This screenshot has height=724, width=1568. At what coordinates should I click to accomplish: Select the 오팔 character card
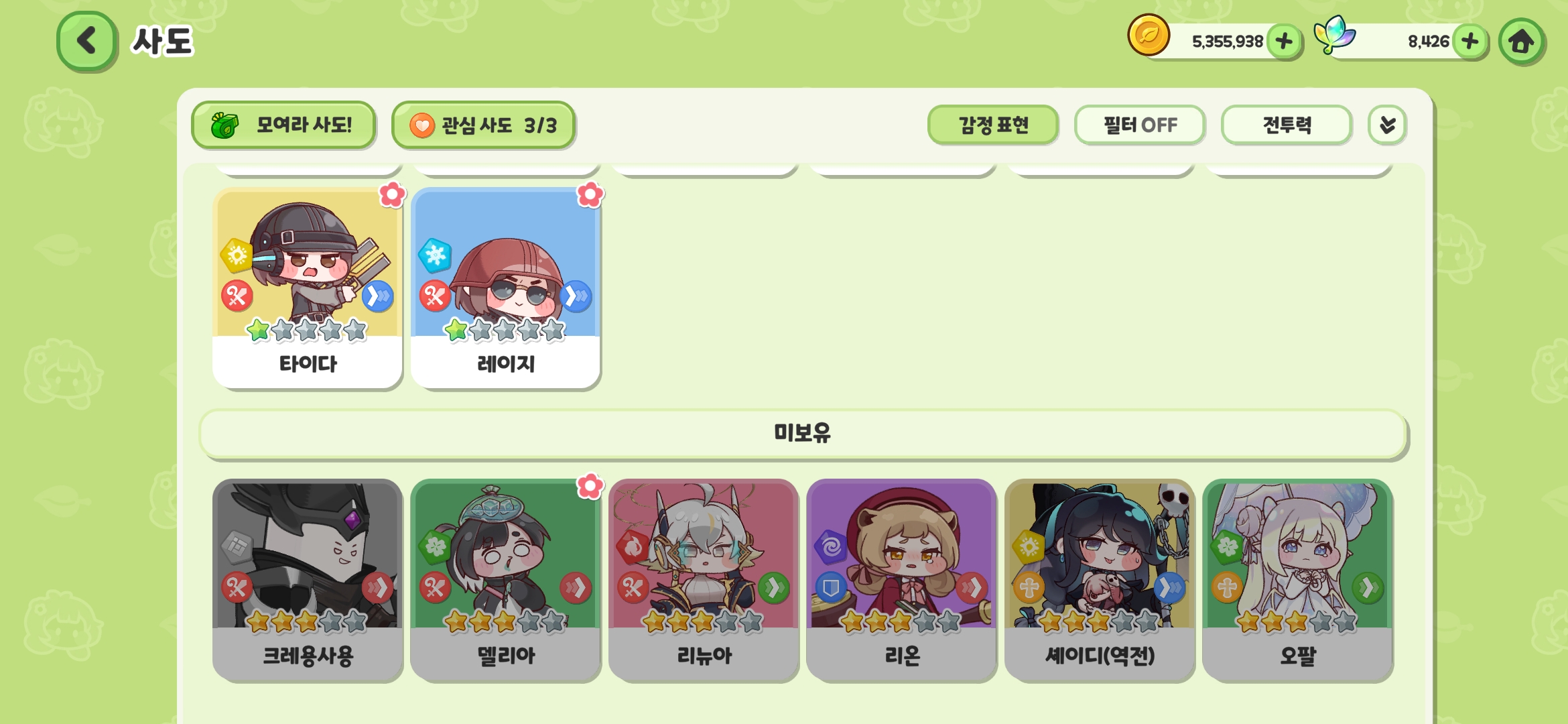[x=1297, y=581]
